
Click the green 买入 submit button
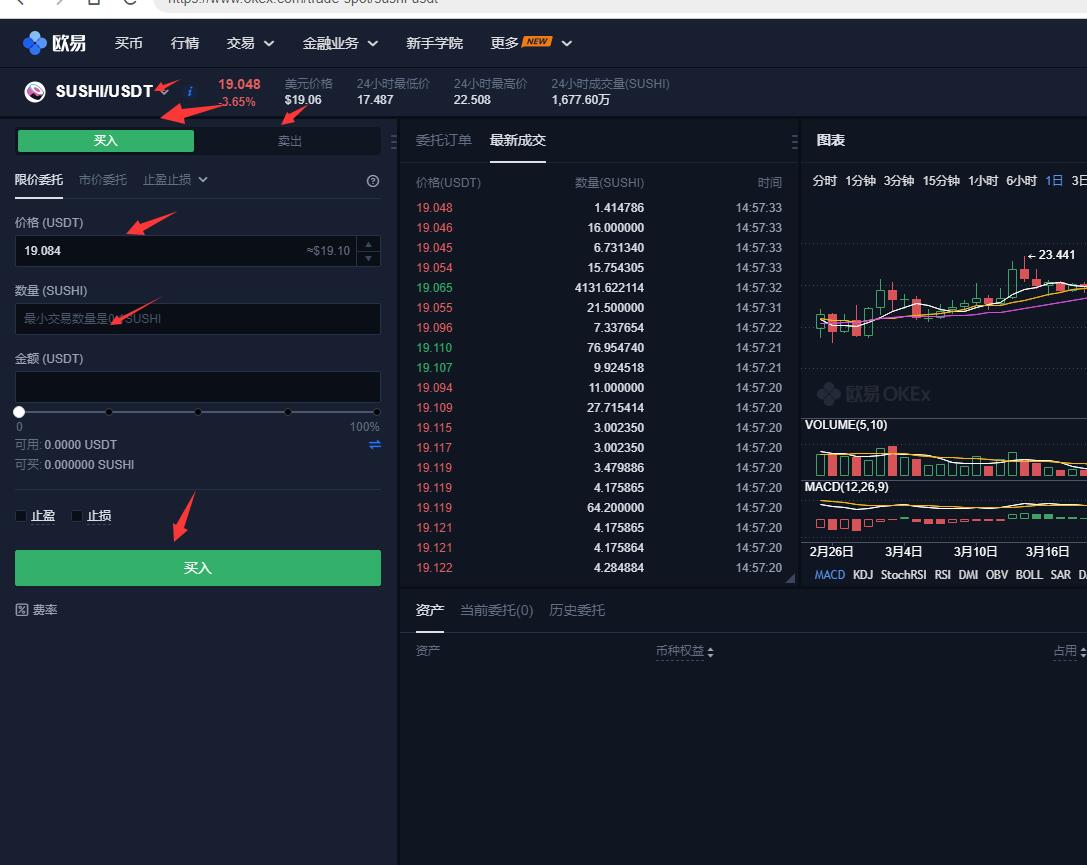tap(198, 568)
